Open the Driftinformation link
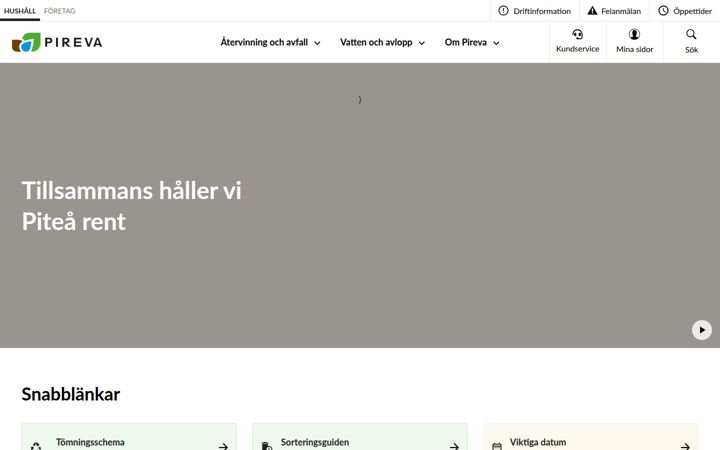 click(x=534, y=11)
